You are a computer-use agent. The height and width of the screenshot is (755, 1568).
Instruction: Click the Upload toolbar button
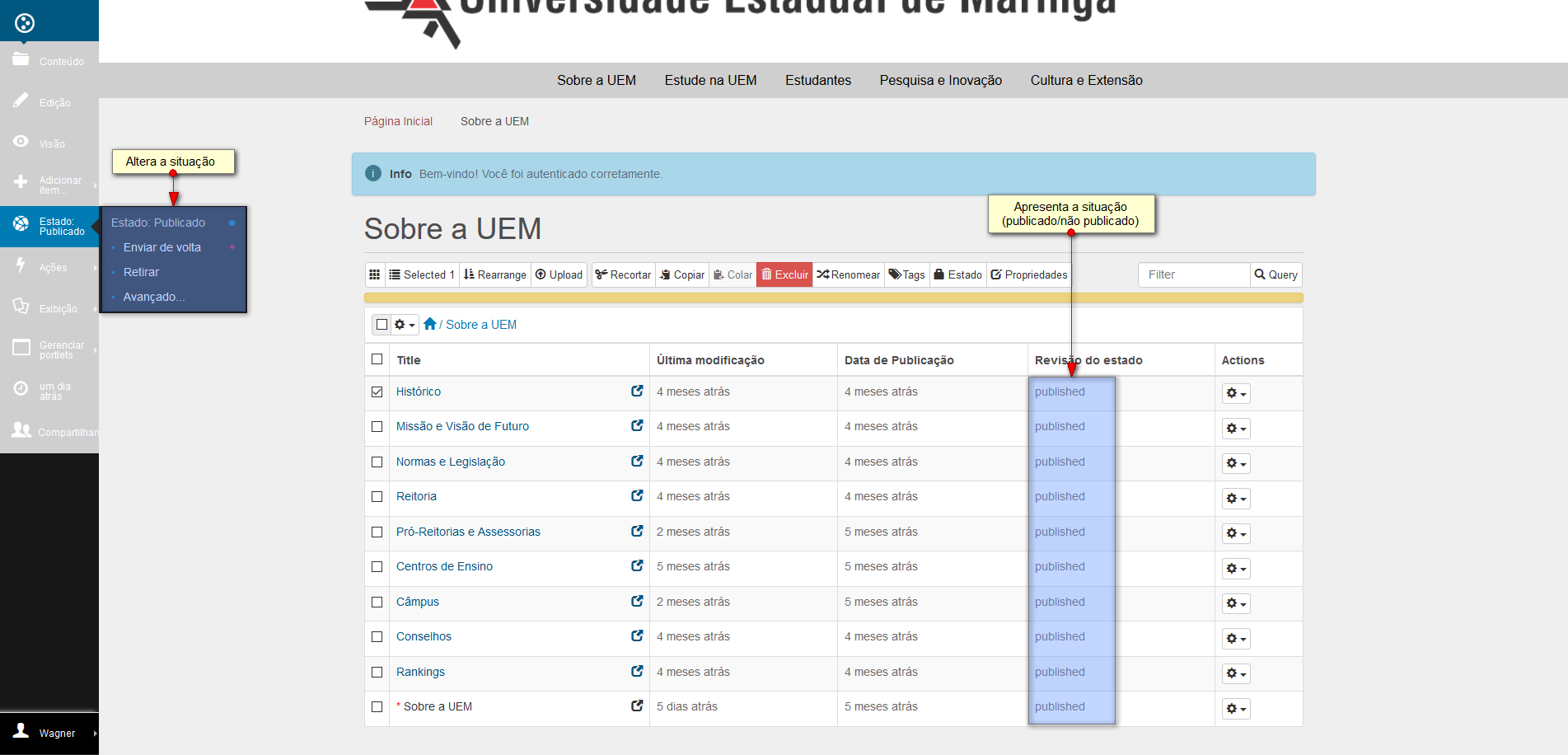(559, 274)
